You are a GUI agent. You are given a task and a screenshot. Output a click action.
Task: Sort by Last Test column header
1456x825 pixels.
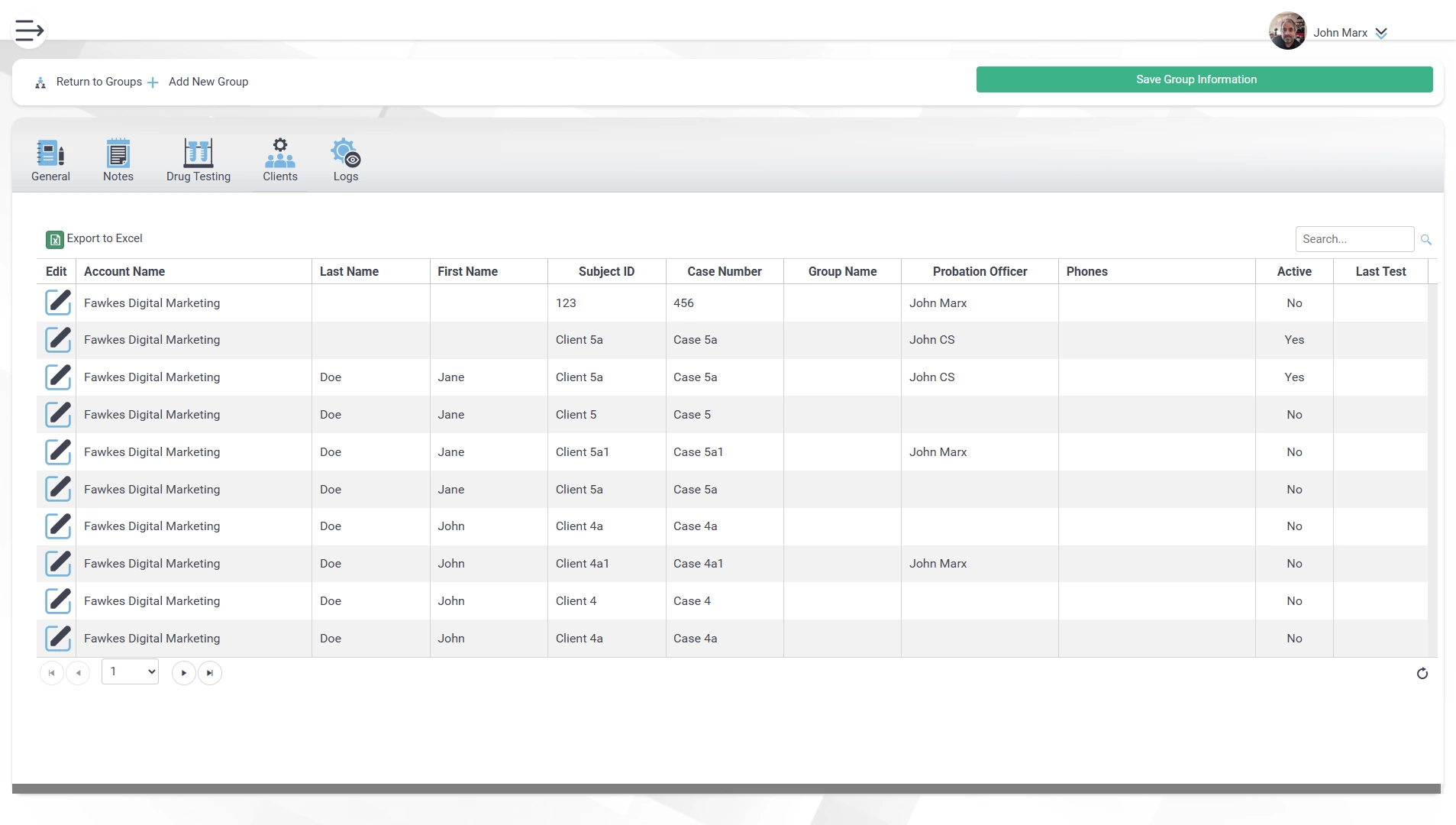coord(1380,271)
